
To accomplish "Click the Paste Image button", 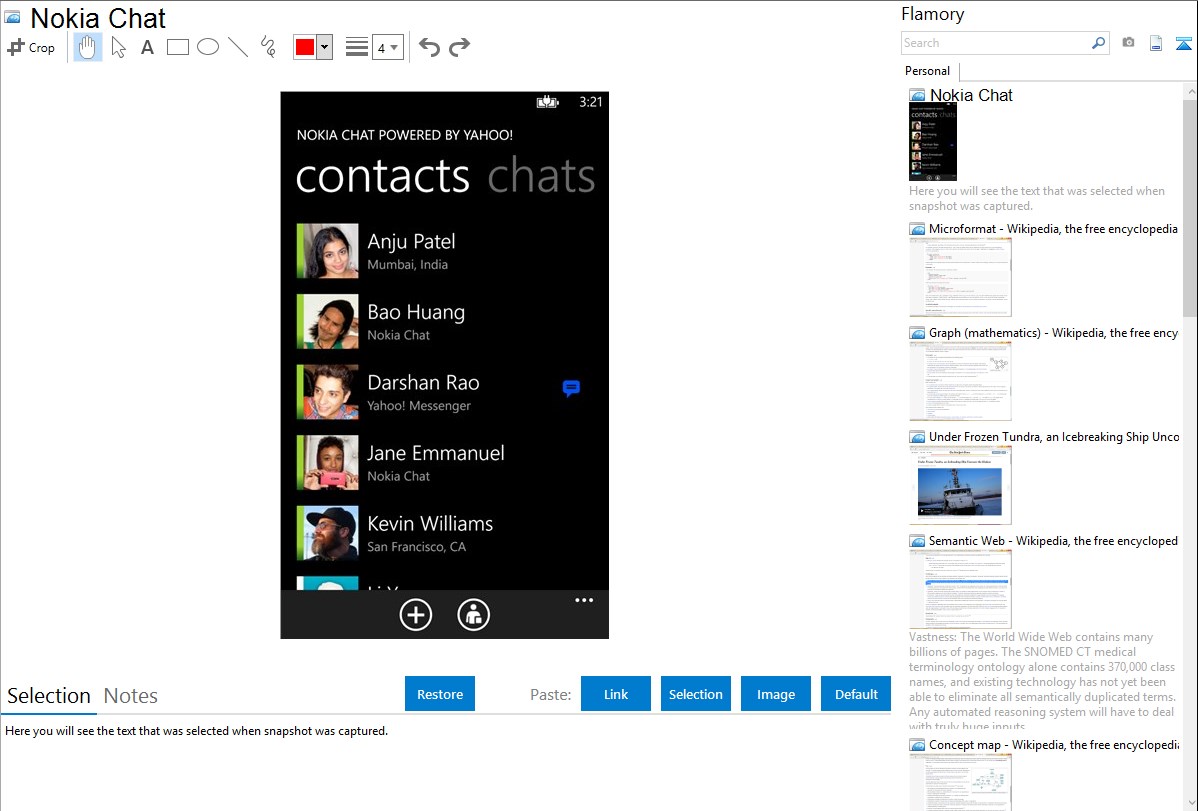I will [x=775, y=694].
